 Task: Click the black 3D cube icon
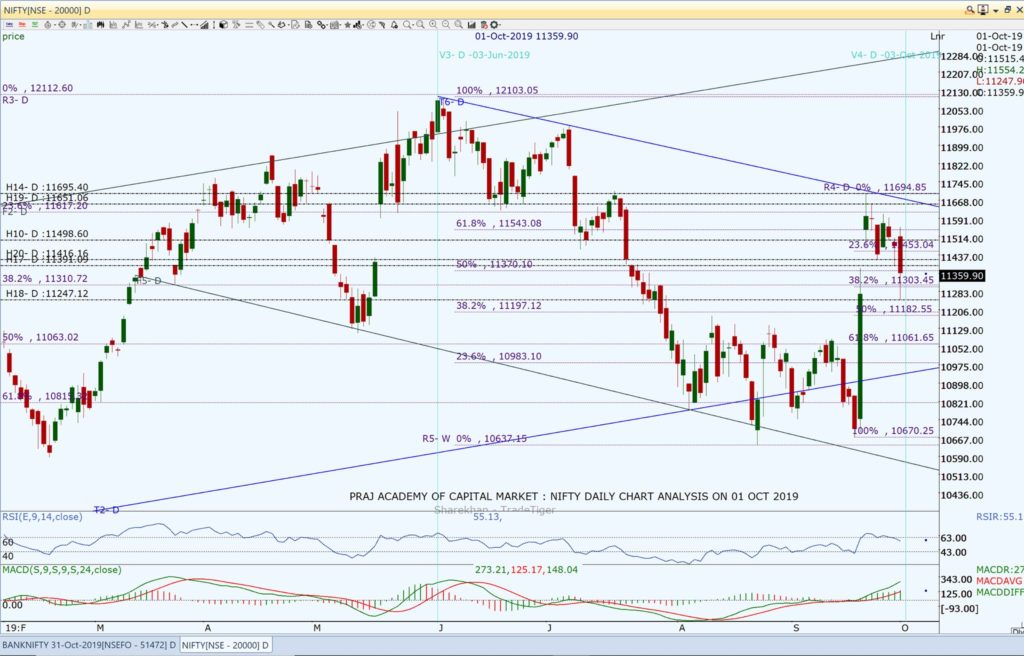click(x=223, y=25)
